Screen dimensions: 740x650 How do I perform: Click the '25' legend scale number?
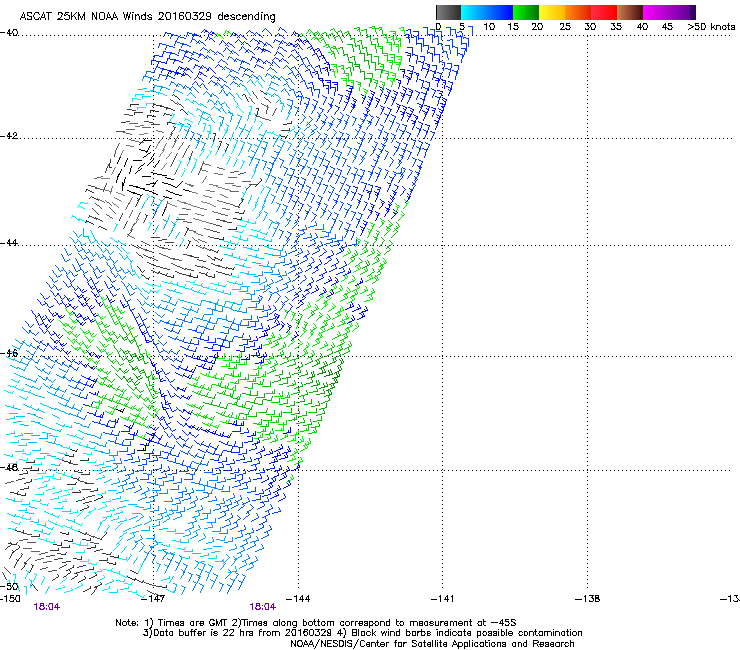(x=564, y=27)
